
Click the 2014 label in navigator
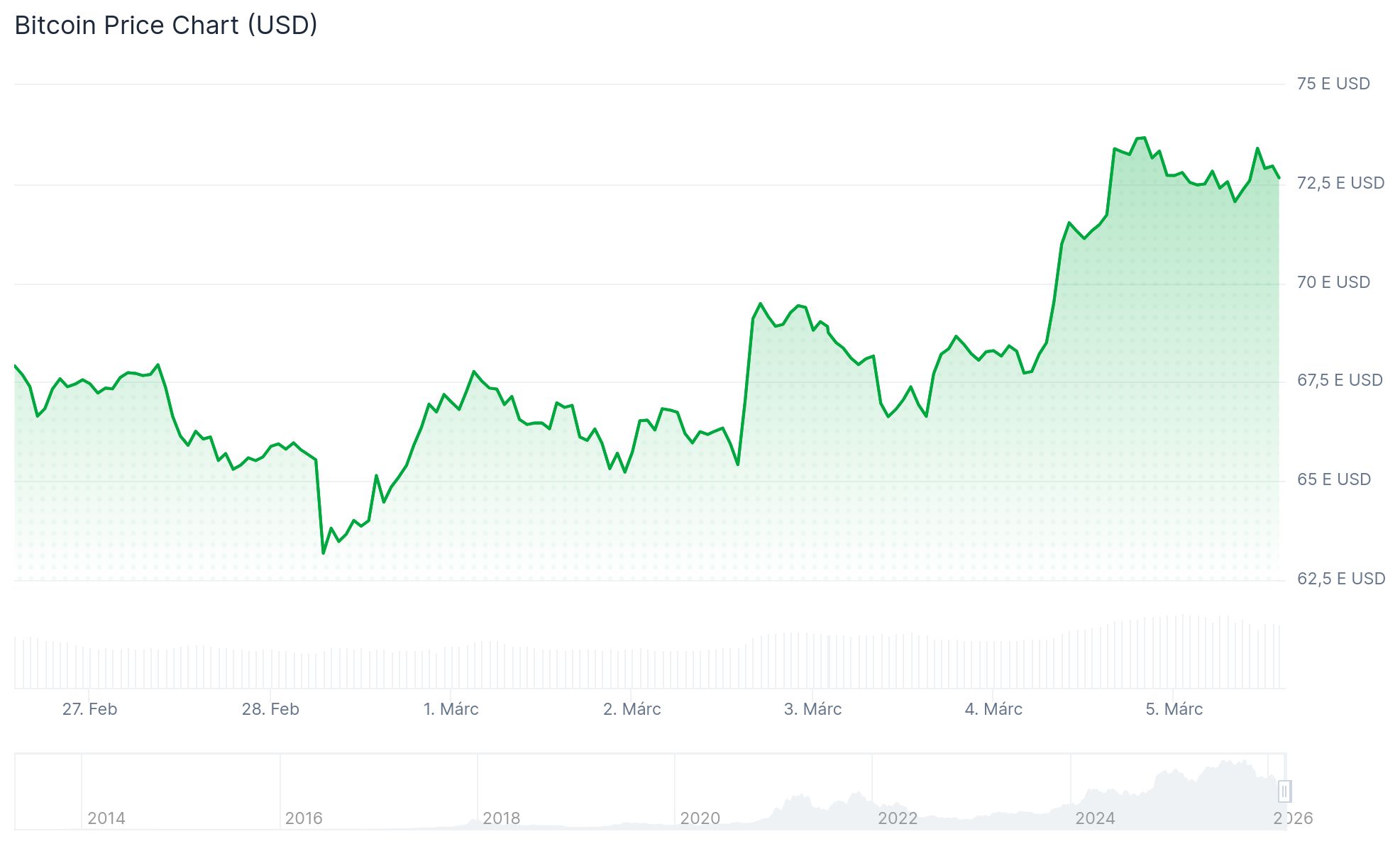click(106, 818)
